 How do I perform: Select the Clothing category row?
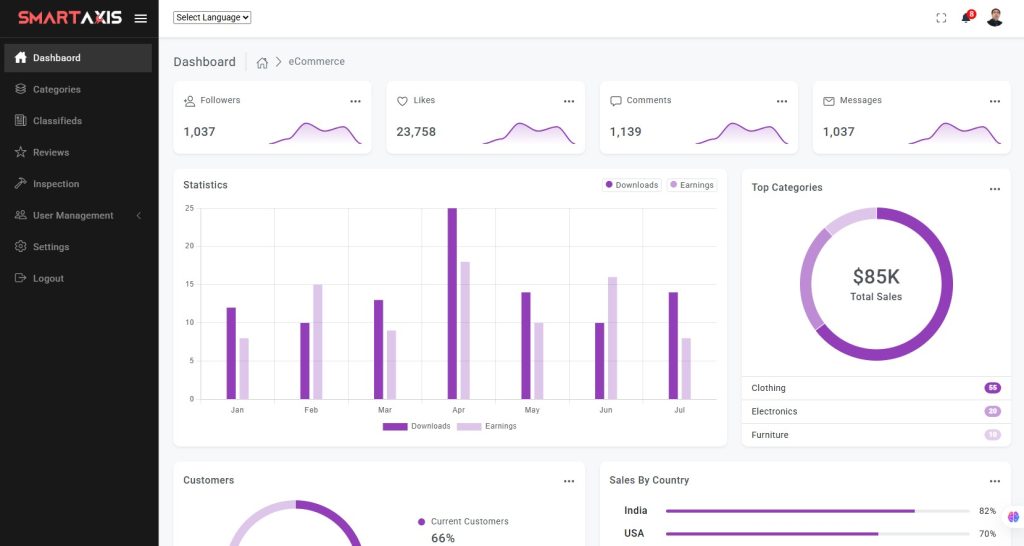click(876, 388)
